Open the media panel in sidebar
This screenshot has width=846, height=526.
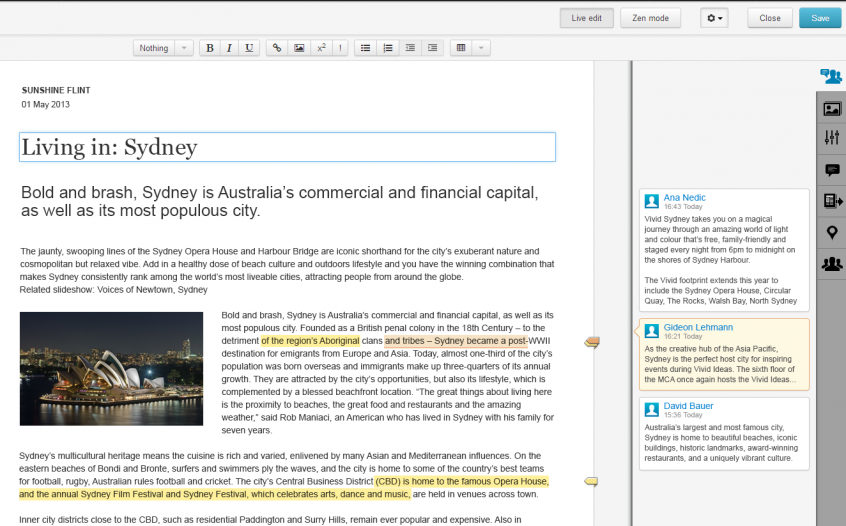pos(831,109)
